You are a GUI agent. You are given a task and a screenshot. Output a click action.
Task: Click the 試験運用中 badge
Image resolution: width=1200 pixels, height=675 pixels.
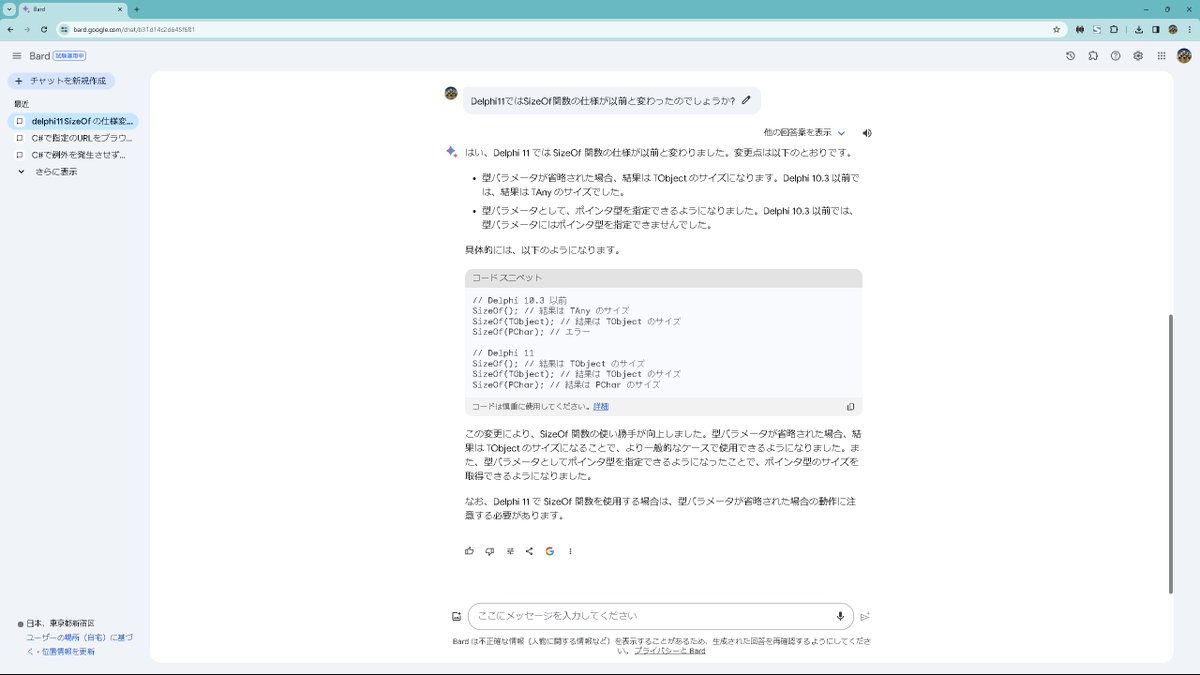point(69,56)
